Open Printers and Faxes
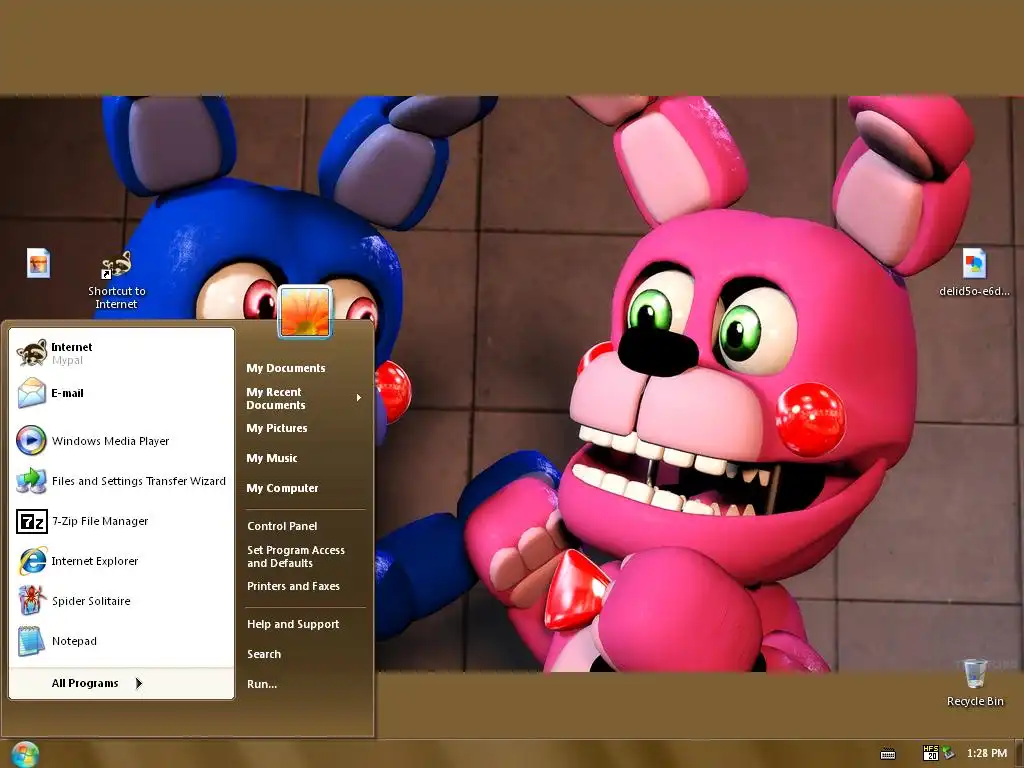This screenshot has height=768, width=1024. (293, 586)
